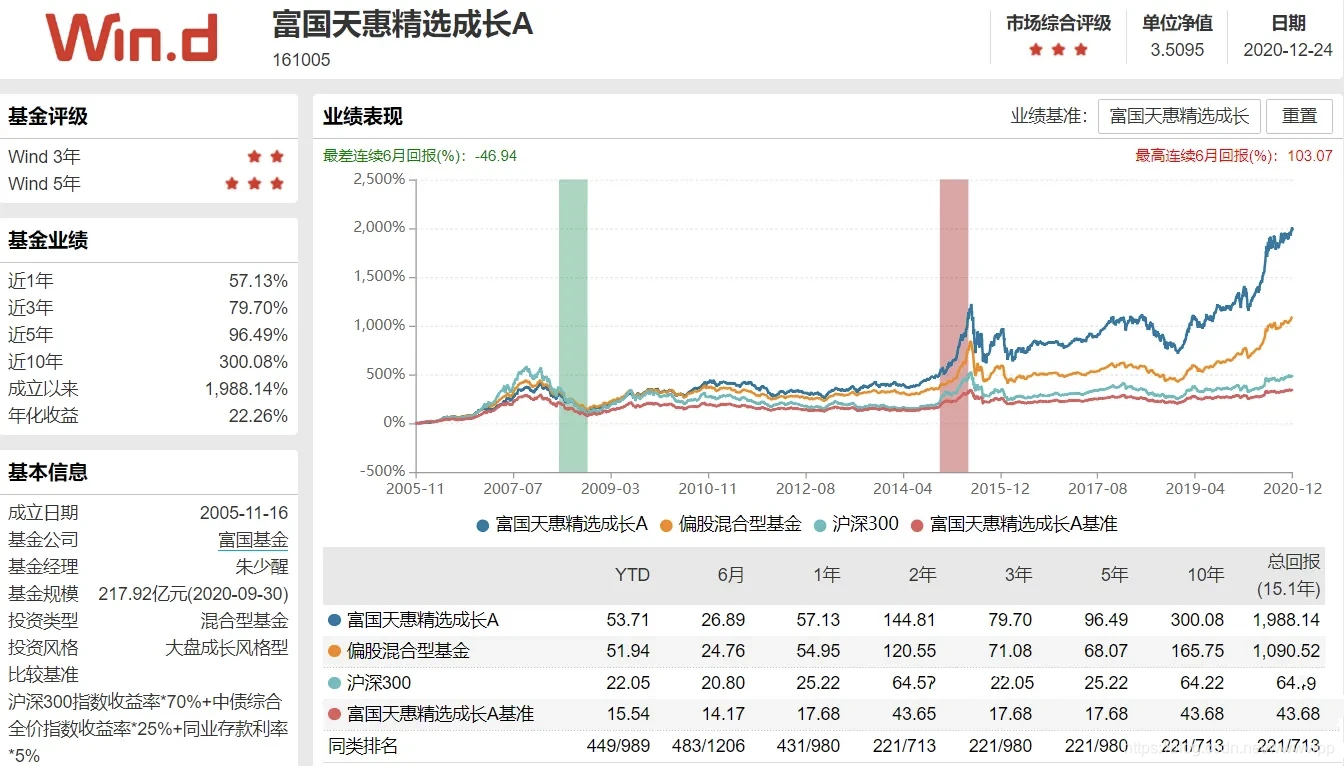Click 近3年 return 79.70%
1344x766 pixels.
coord(258,308)
